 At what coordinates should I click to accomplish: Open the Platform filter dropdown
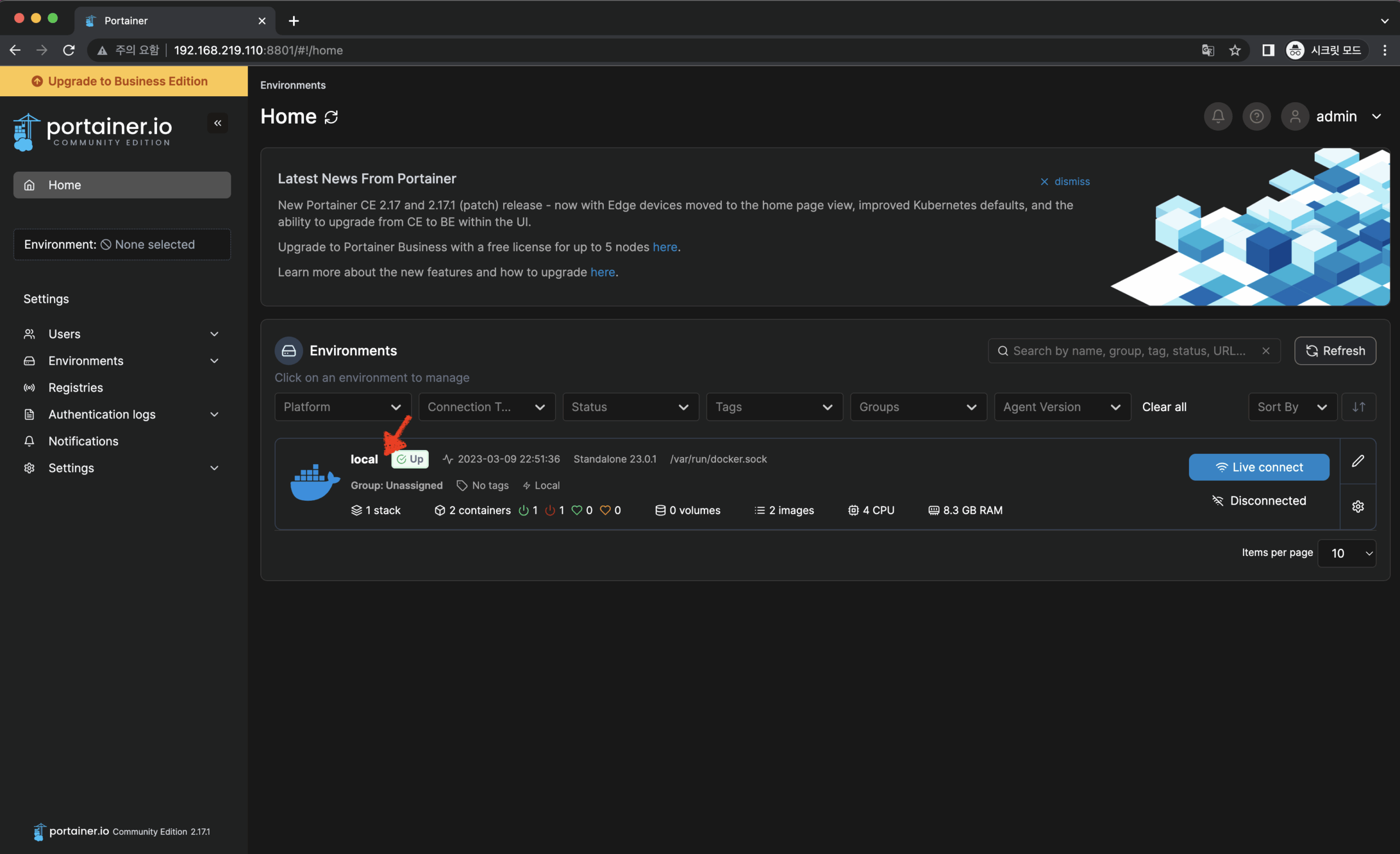click(342, 407)
